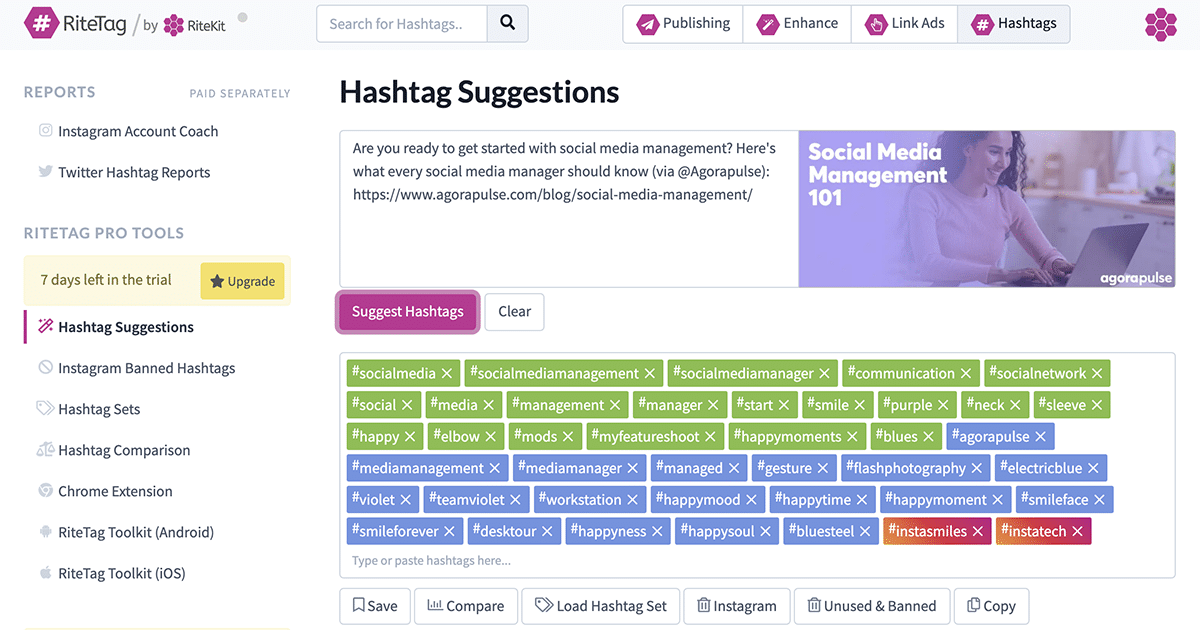
Task: Delete the #agorapulse hashtag
Action: (1041, 437)
